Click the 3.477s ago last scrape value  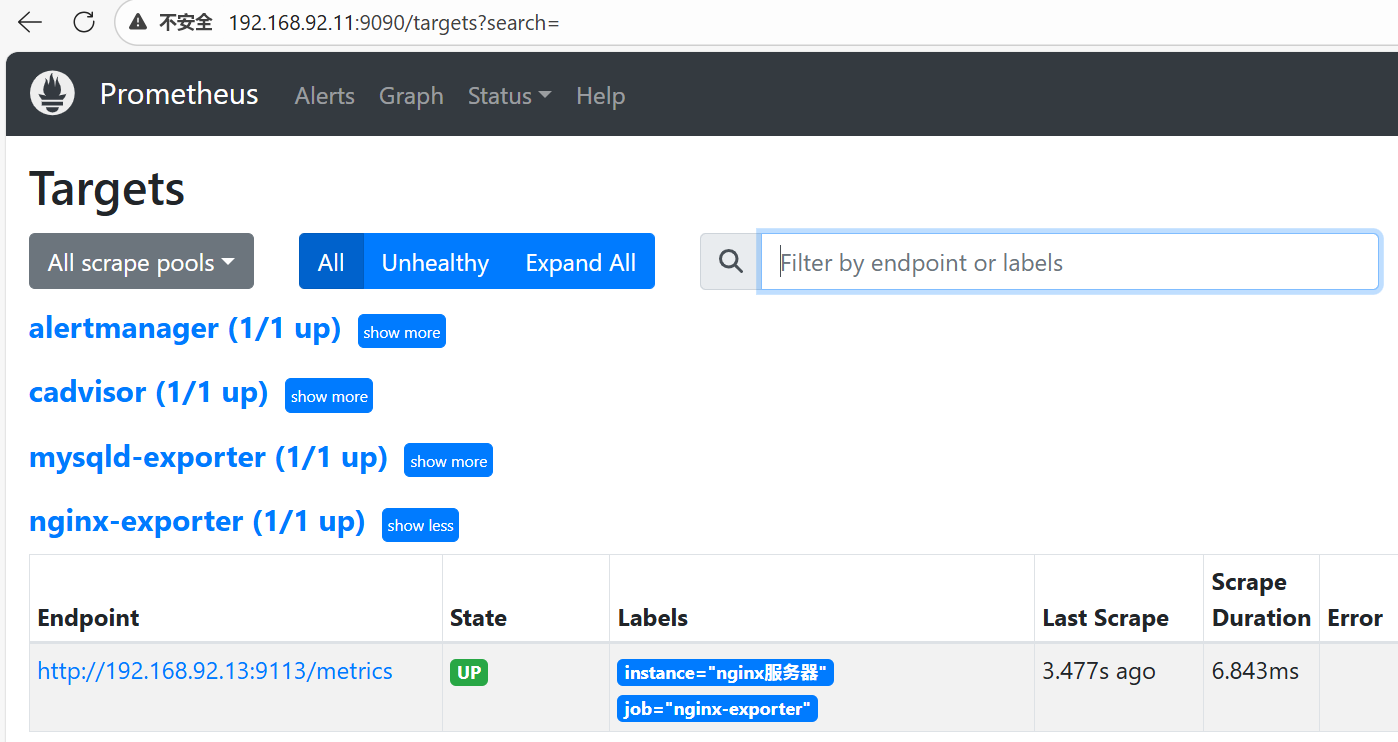point(1099,671)
